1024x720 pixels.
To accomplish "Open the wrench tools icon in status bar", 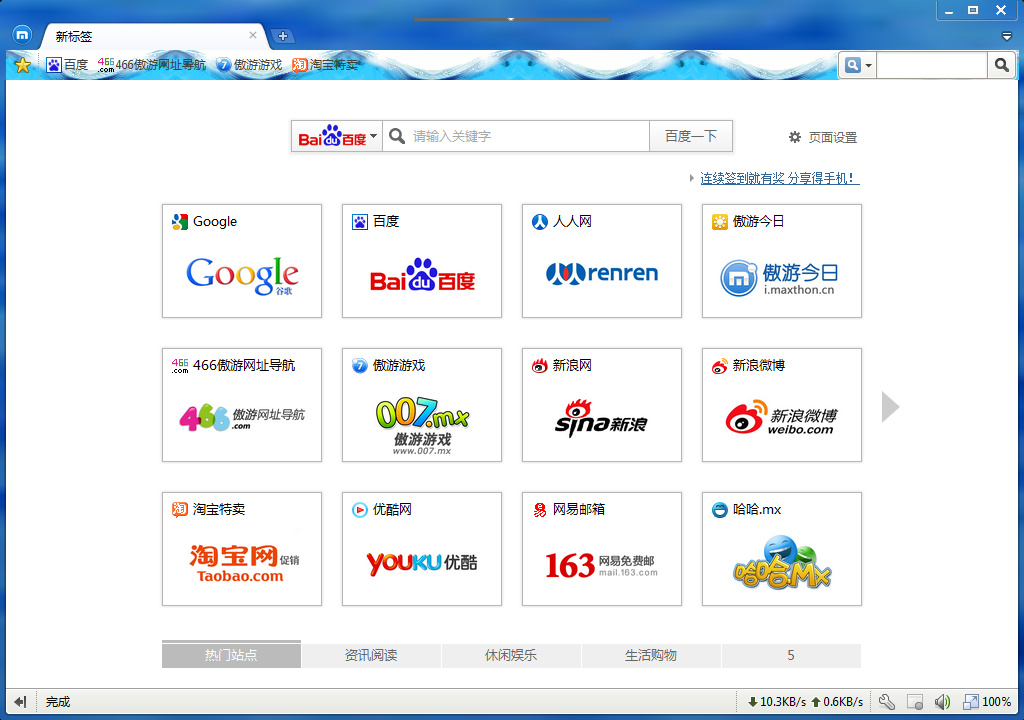I will tap(886, 702).
